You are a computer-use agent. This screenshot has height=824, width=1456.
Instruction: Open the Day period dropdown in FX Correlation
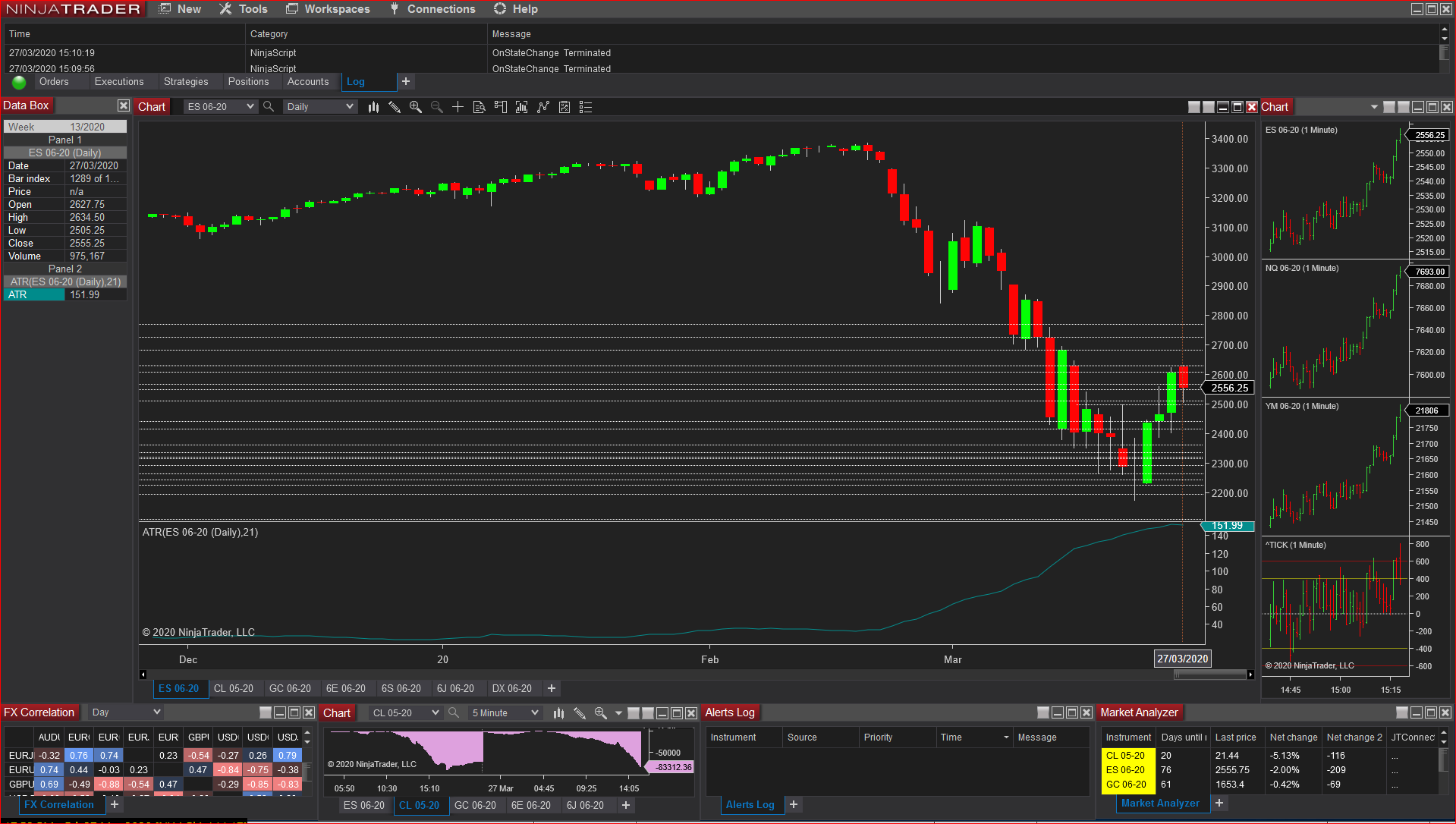pos(125,712)
